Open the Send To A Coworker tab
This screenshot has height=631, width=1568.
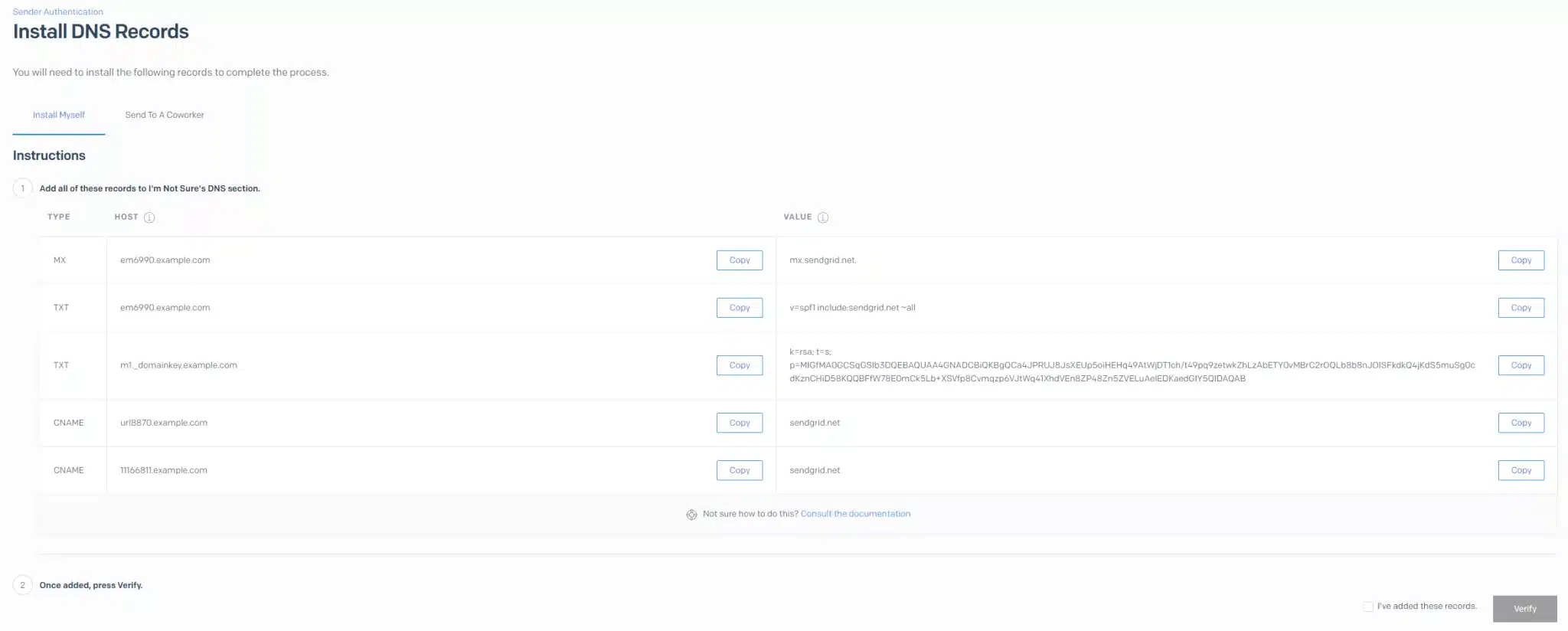click(165, 115)
